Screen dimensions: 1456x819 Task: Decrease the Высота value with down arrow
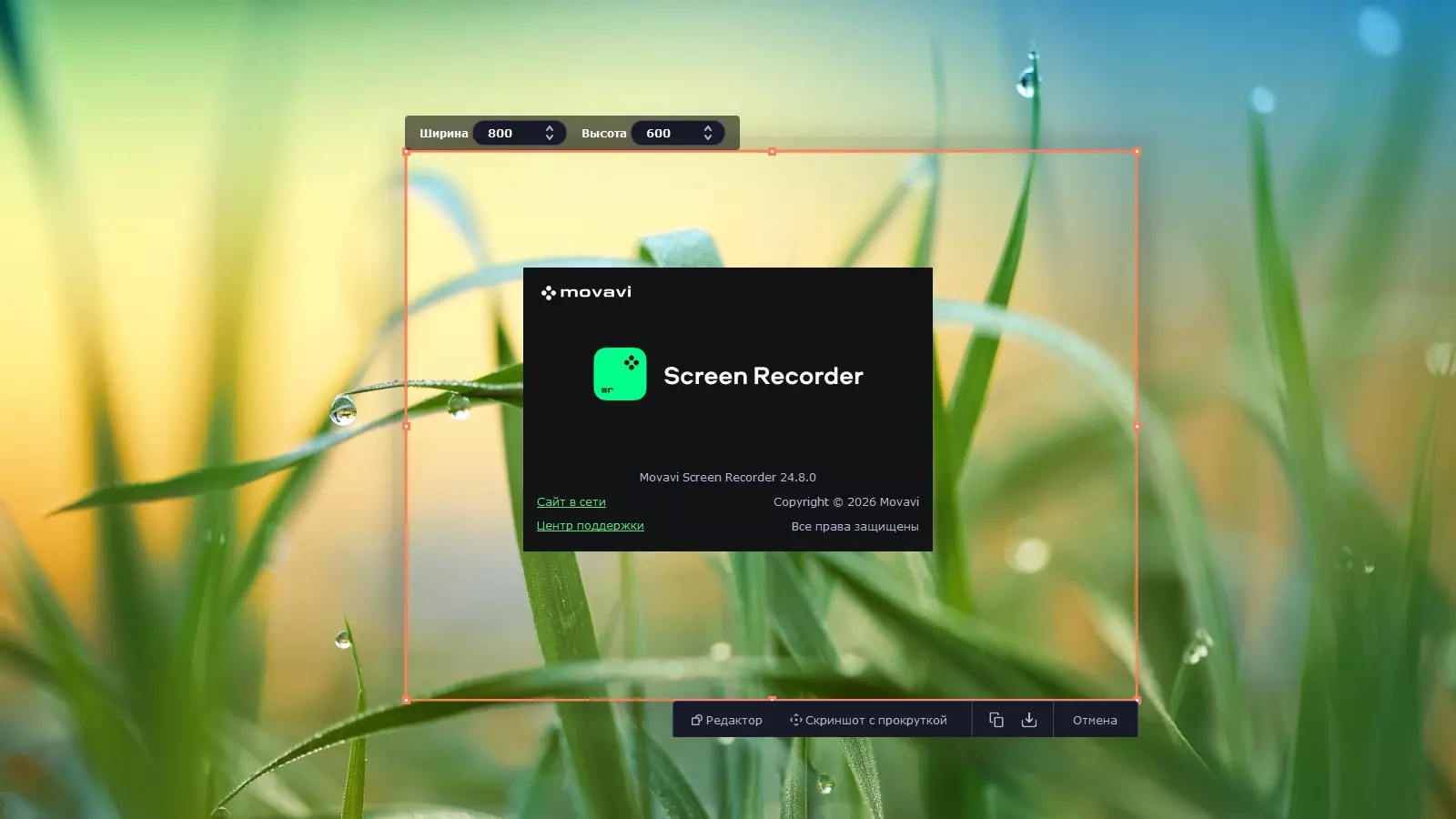coord(708,138)
